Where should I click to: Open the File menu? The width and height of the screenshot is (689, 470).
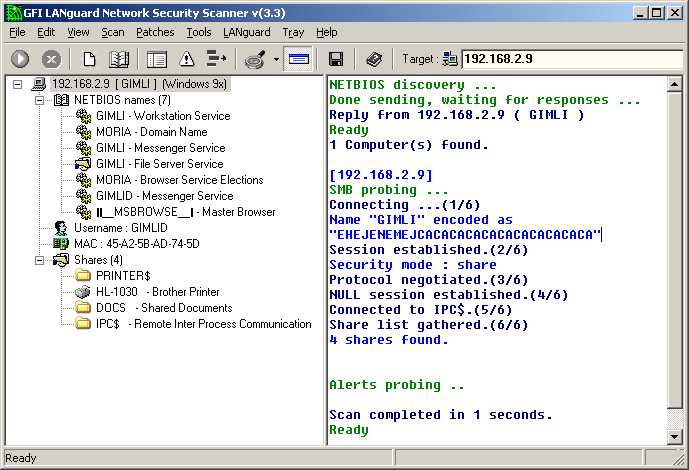point(17,33)
